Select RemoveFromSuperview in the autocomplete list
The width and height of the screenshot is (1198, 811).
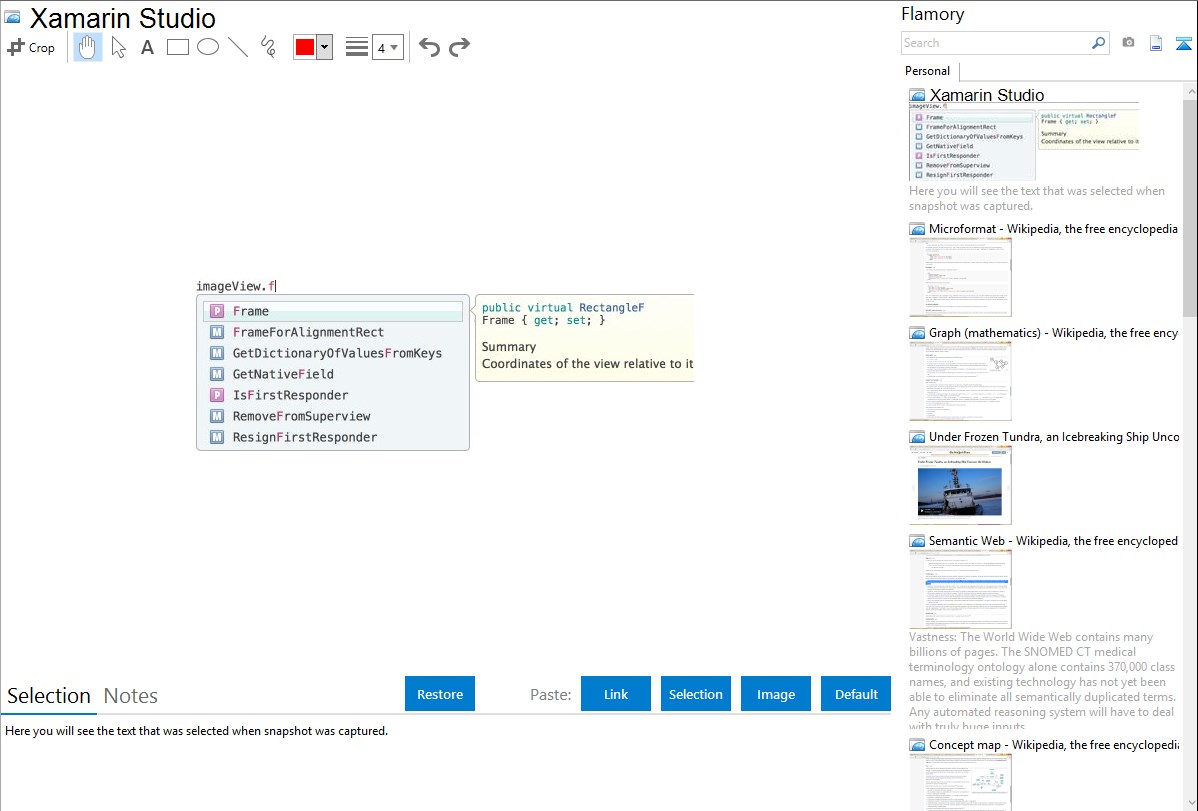point(333,416)
